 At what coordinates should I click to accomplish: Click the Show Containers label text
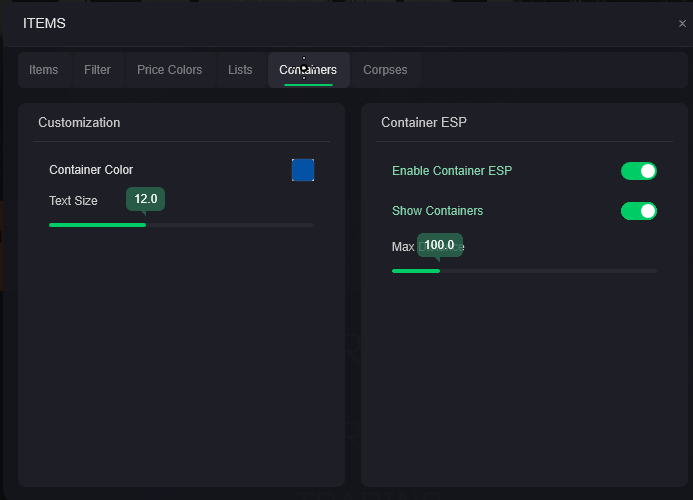click(437, 211)
